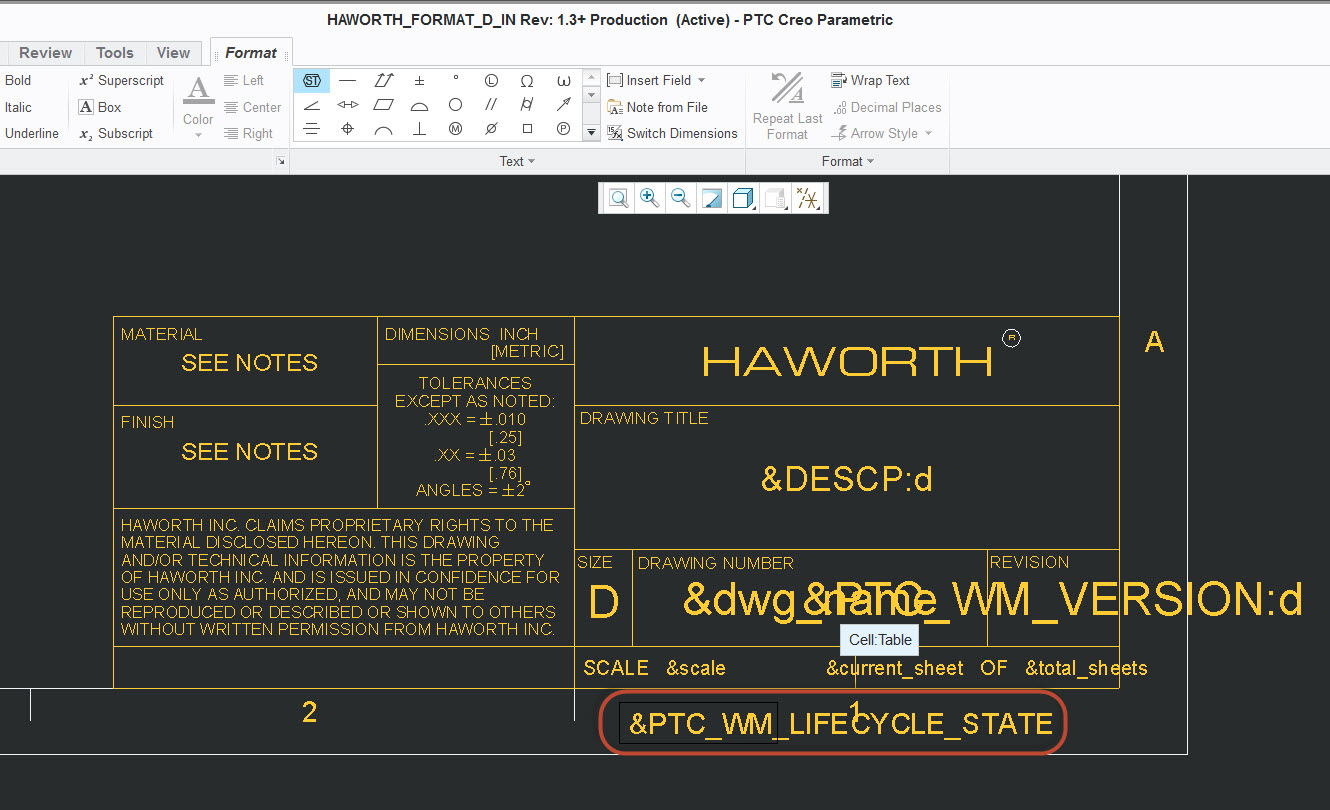This screenshot has height=810, width=1330.
Task: Expand the full symbol gallery
Action: 591,132
